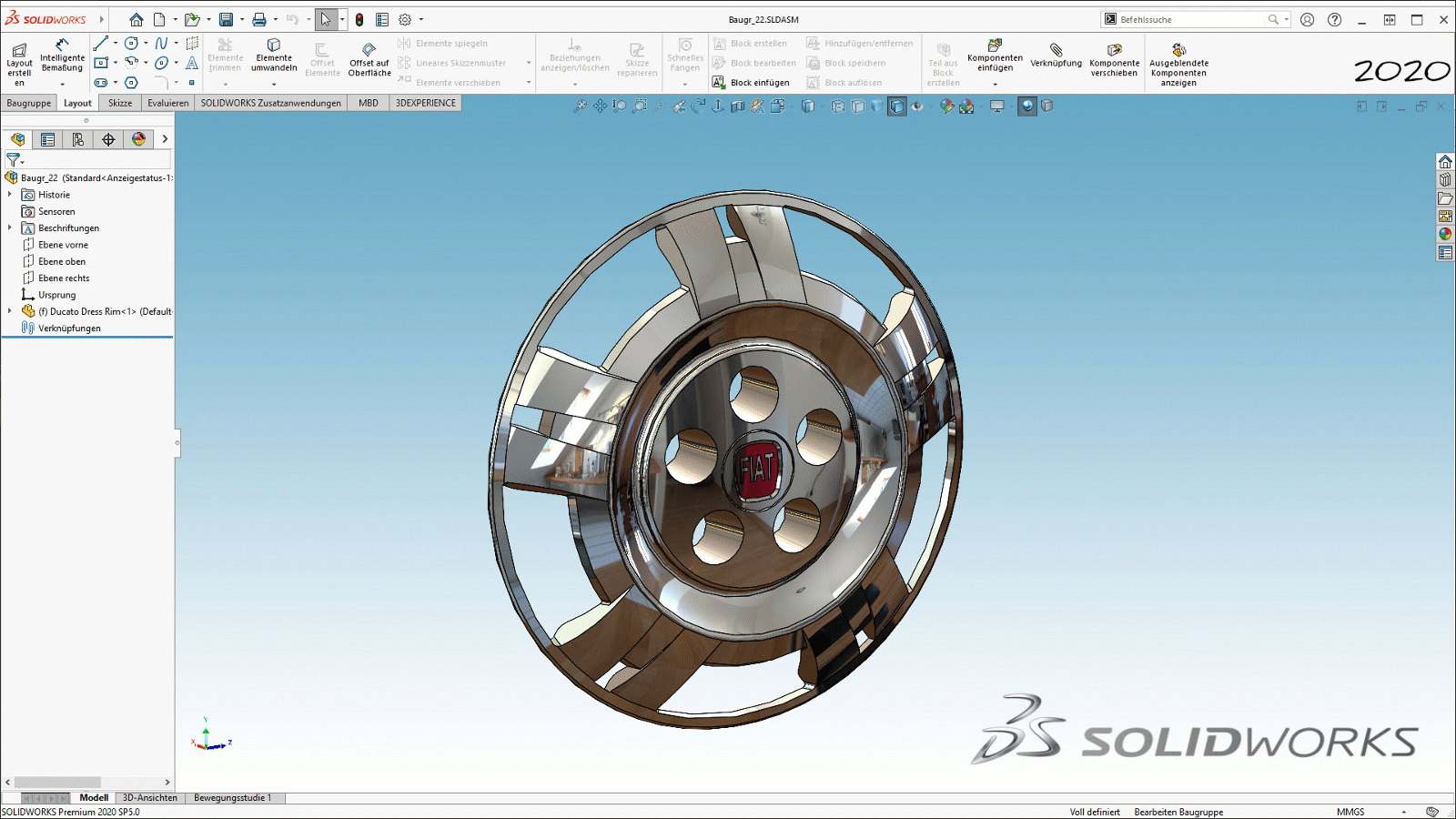The width and height of the screenshot is (1456, 819).
Task: Open the Options gear icon
Action: point(405,19)
